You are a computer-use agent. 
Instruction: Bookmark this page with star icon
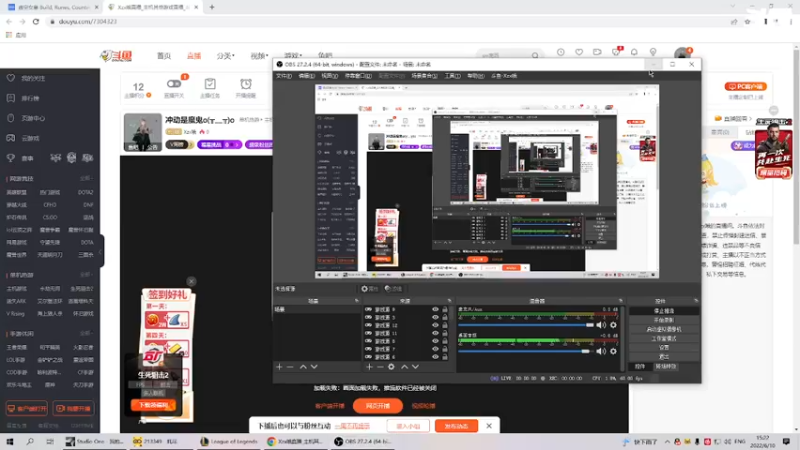[747, 21]
